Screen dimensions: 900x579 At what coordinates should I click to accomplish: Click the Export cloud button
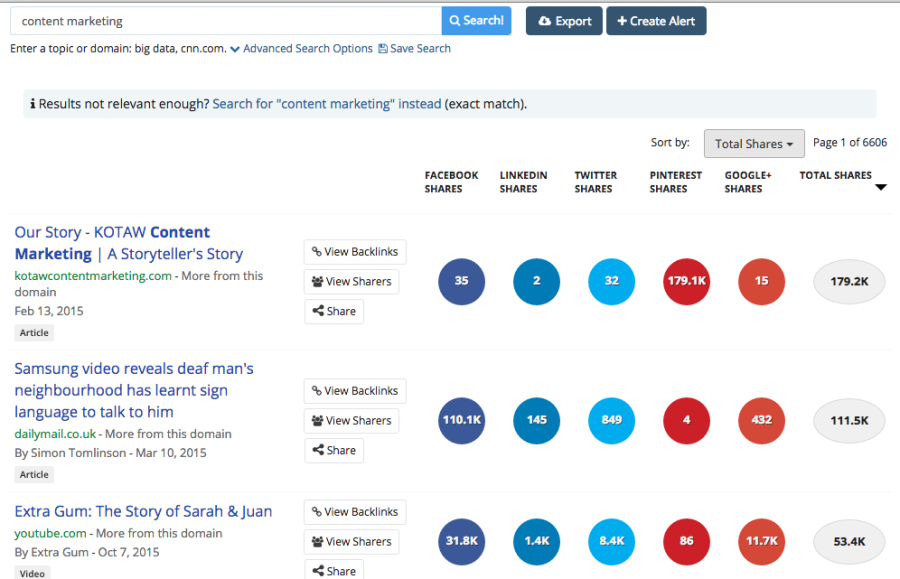tap(564, 21)
